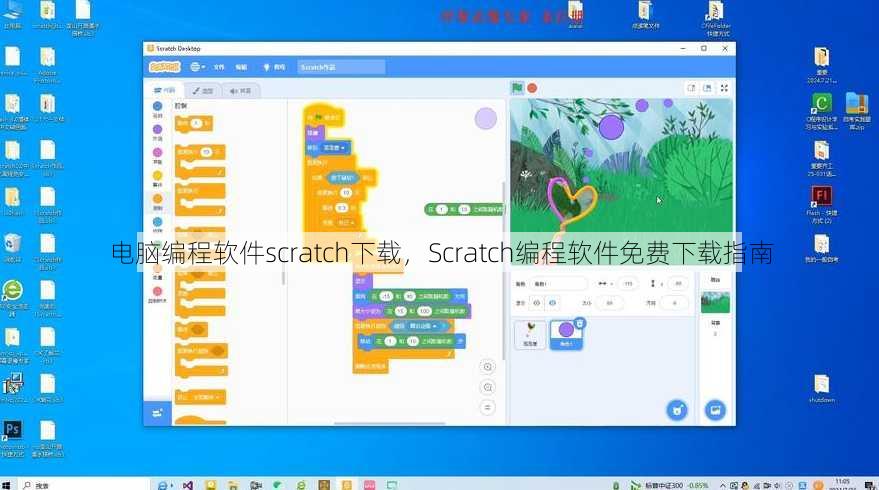
Task: Delete the selected purple ball sprite
Action: [580, 323]
